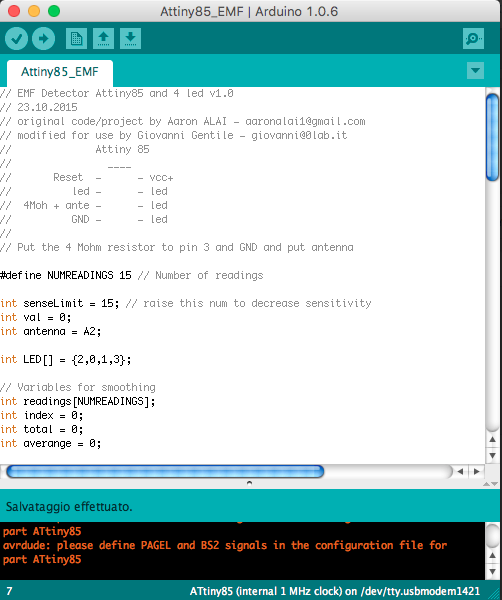Image resolution: width=502 pixels, height=600 pixels.
Task: Open a sketch with the up-arrow icon
Action: (x=103, y=38)
